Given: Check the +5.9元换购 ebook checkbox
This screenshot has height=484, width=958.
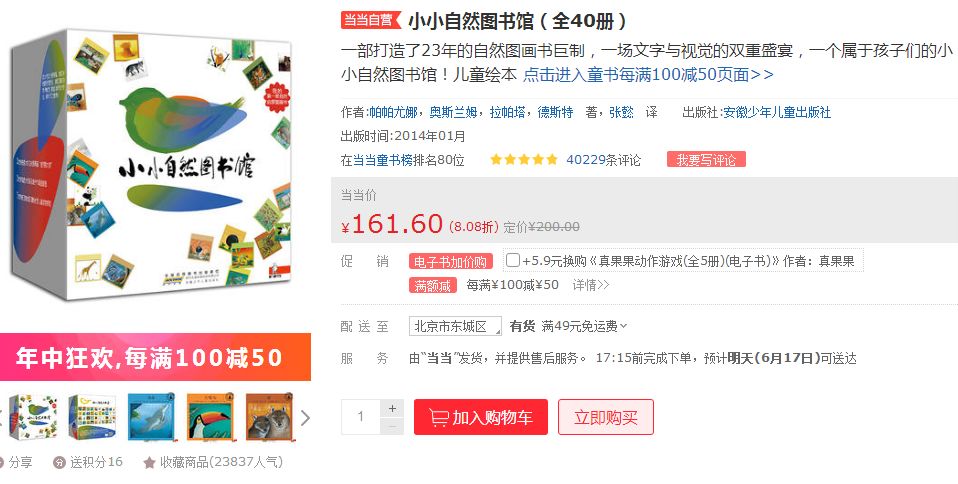Looking at the screenshot, I should (x=513, y=260).
